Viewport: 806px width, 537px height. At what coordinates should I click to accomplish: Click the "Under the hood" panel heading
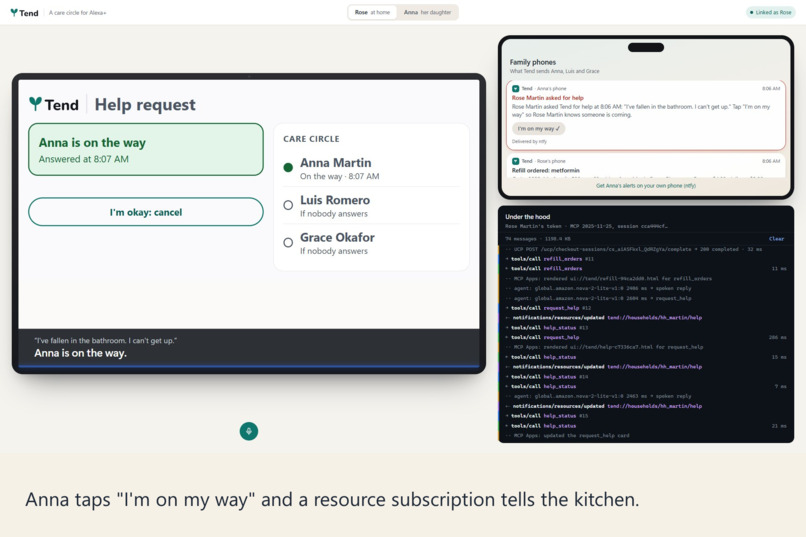point(527,217)
